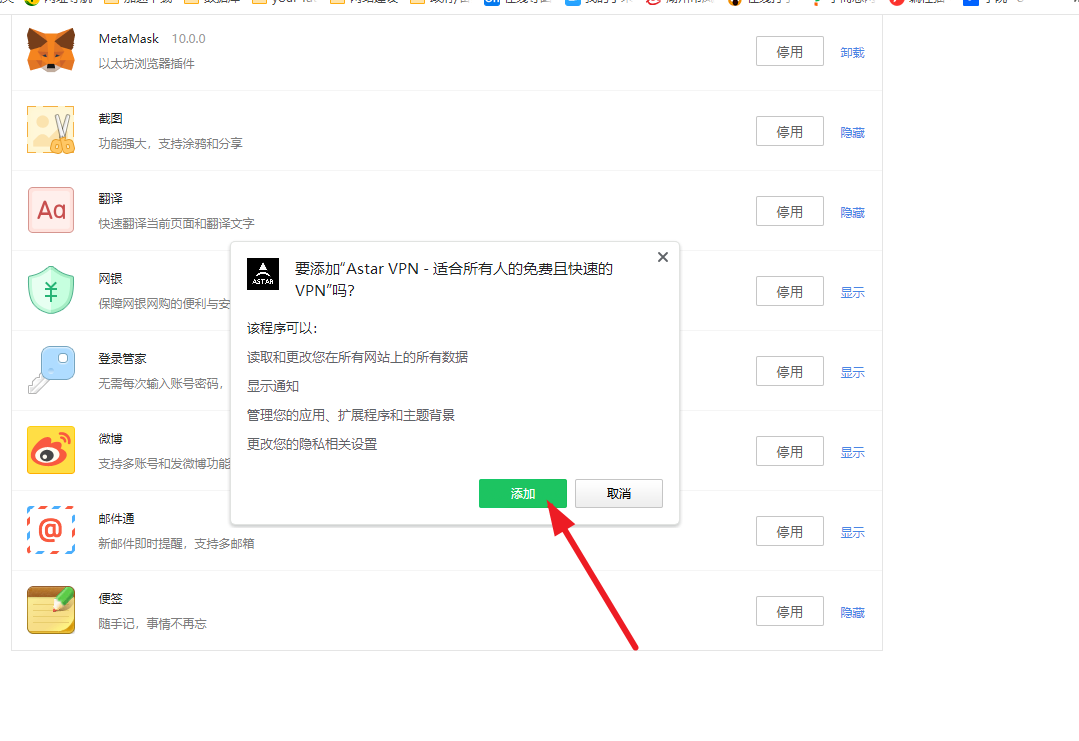This screenshot has height=741, width=1079.
Task: Click the 邮件通 @ envelope icon
Action: point(51,530)
